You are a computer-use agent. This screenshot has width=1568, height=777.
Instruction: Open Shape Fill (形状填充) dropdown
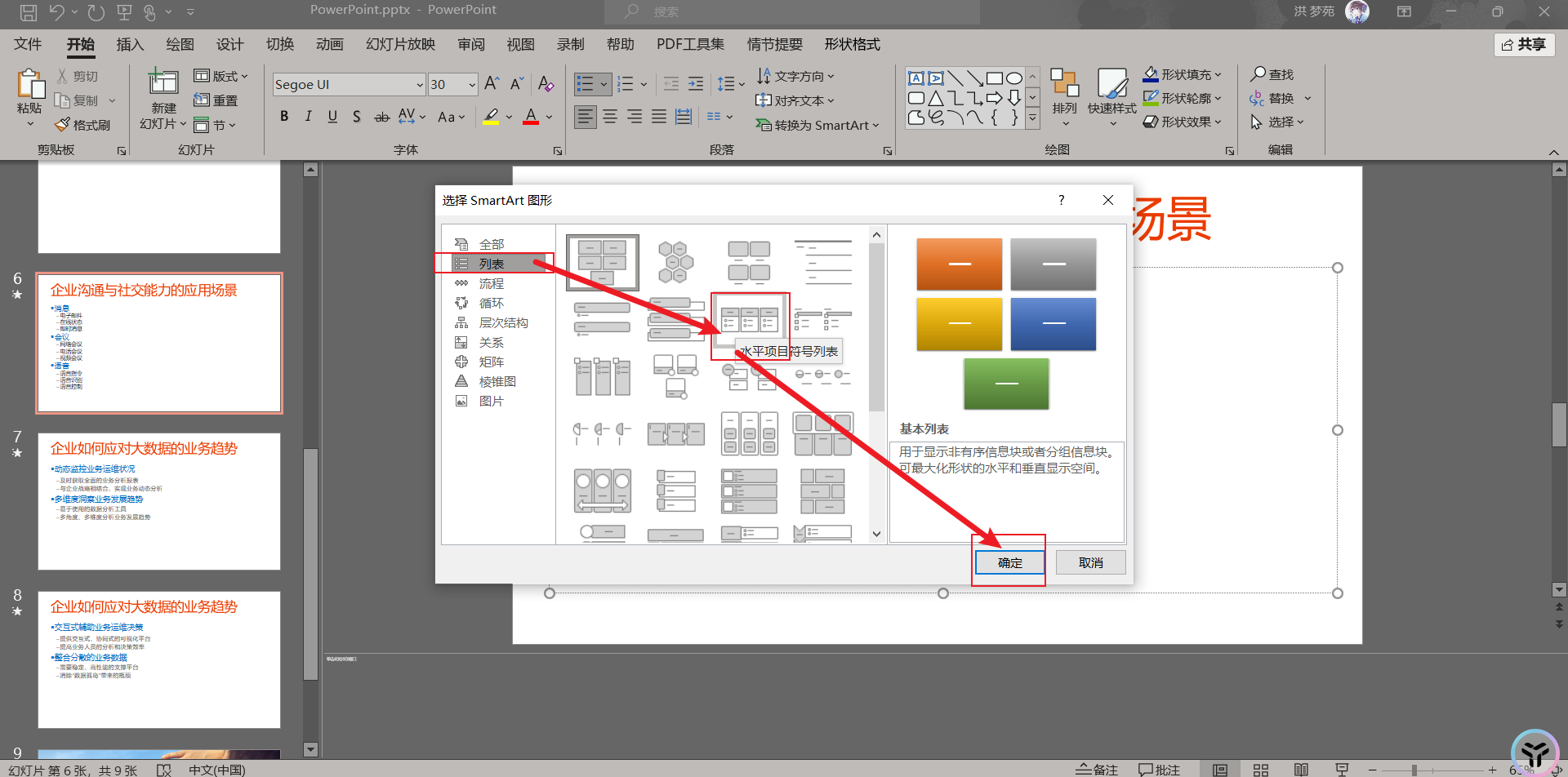coord(1182,74)
